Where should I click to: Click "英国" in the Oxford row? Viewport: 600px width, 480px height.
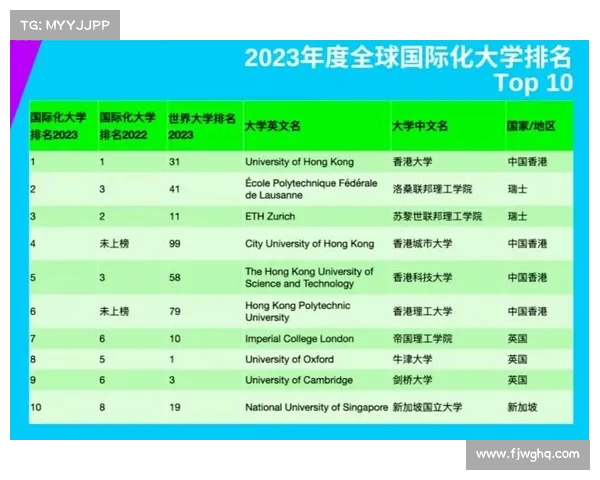pyautogui.click(x=517, y=359)
